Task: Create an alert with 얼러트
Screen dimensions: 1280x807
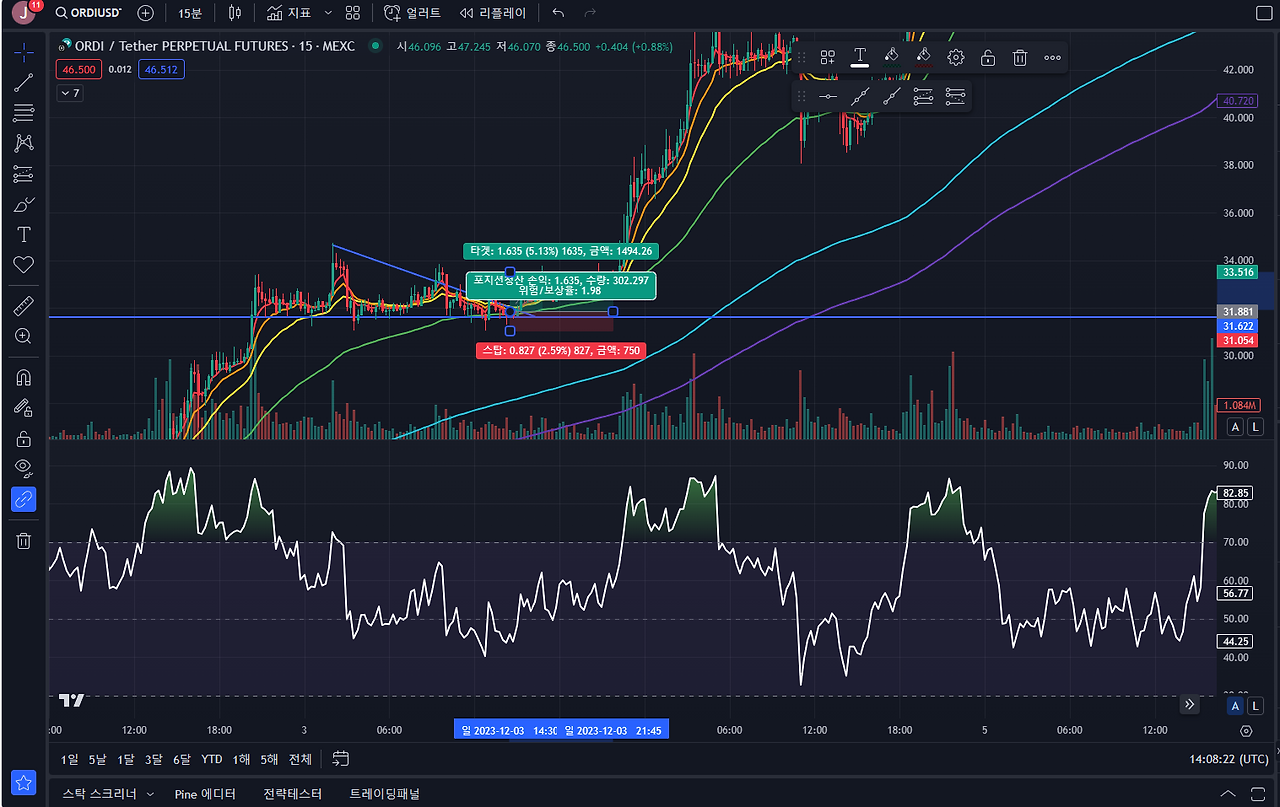Action: click(412, 13)
